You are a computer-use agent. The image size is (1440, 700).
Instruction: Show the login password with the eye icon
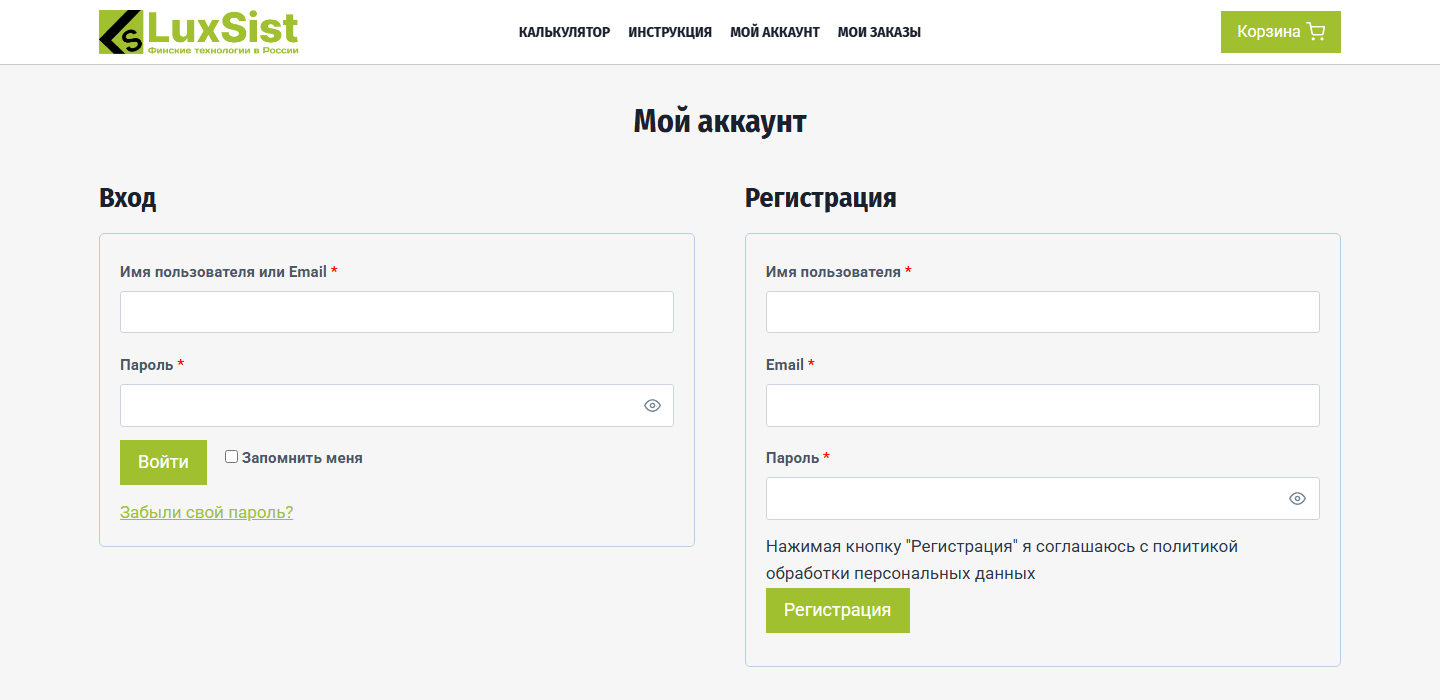[x=653, y=405]
